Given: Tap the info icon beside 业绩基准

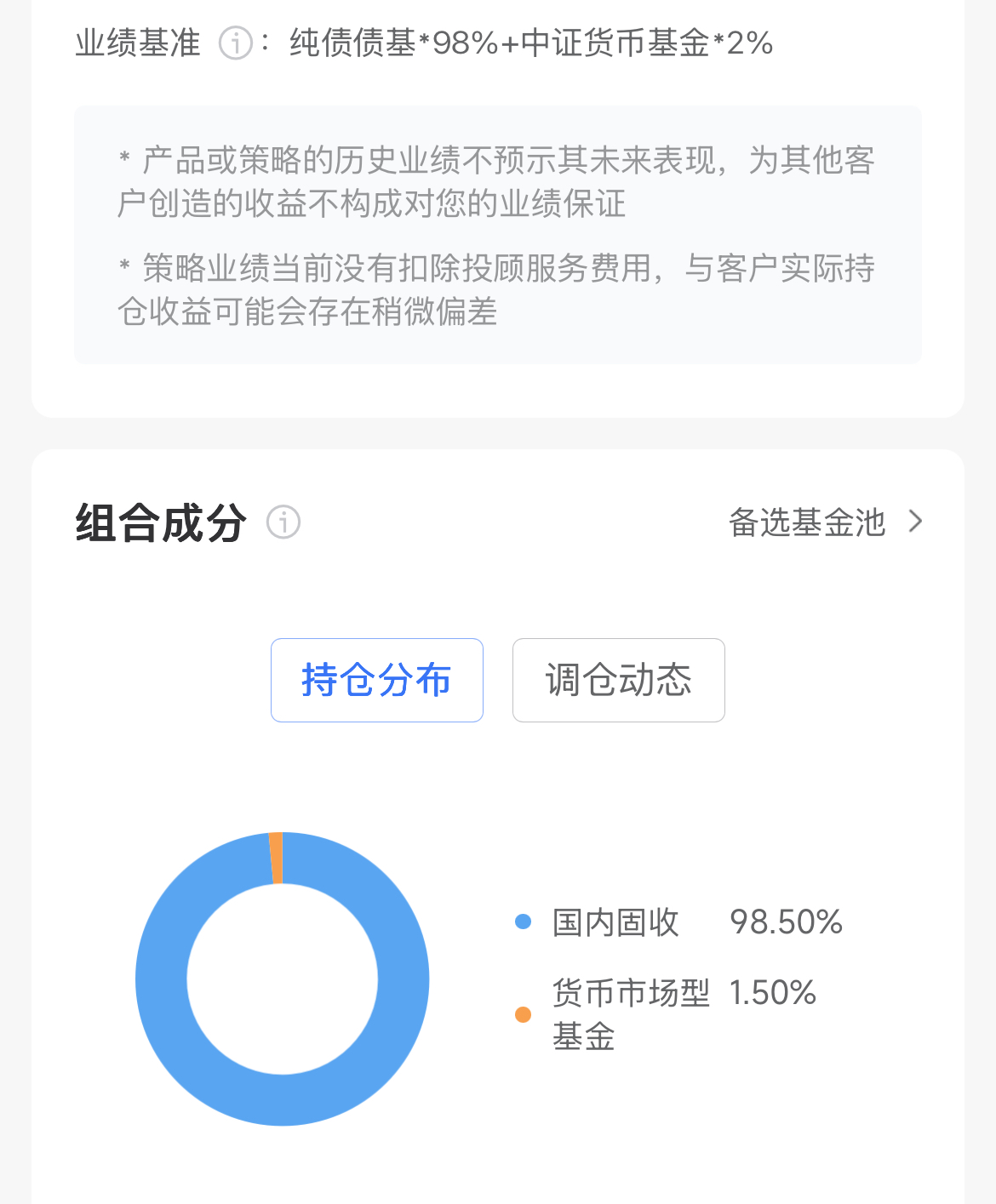Looking at the screenshot, I should (x=235, y=43).
